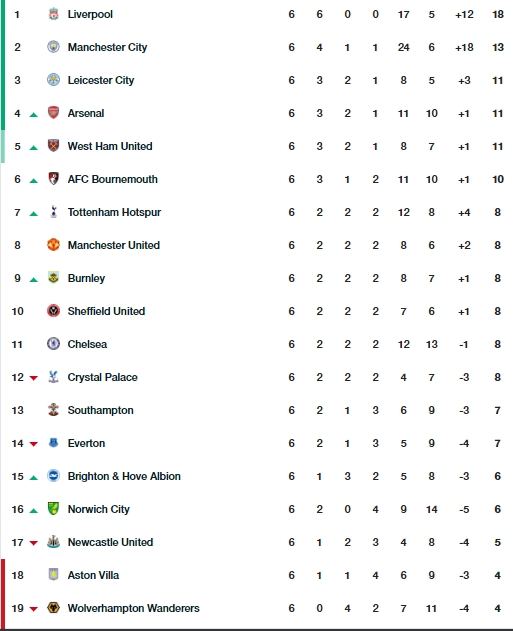Click the Liverpool club crest
Image resolution: width=513 pixels, height=631 pixels.
click(54, 14)
